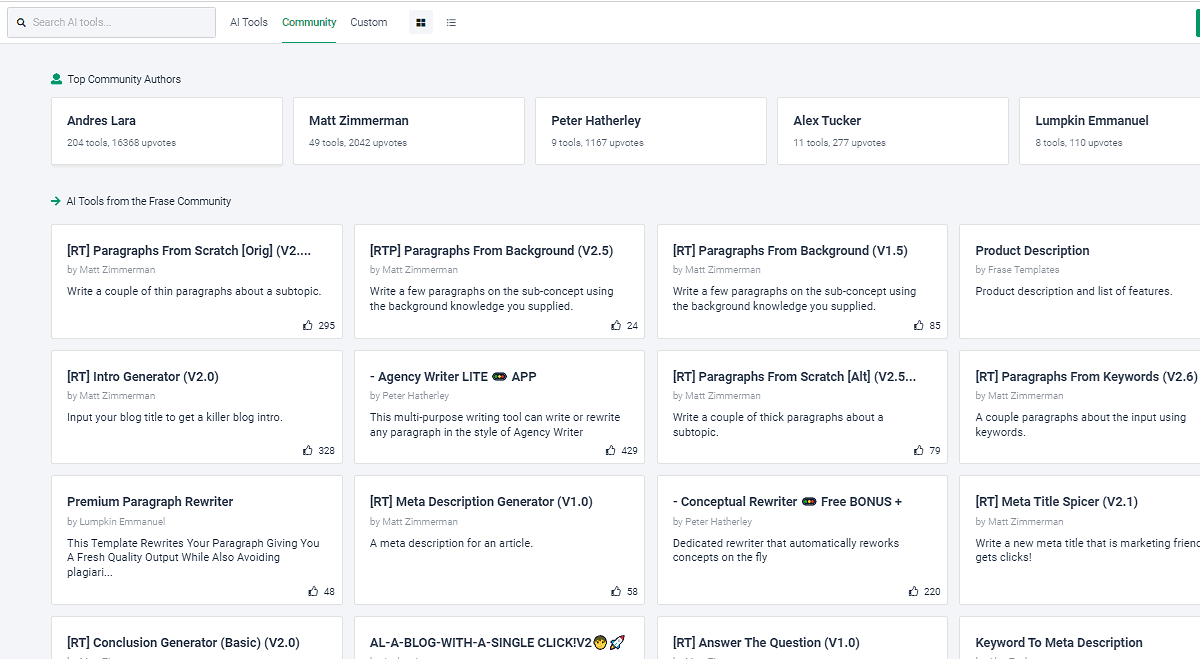Viewport: 1200px width, 659px height.
Task: Click the search magnifier icon
Action: pos(21,22)
